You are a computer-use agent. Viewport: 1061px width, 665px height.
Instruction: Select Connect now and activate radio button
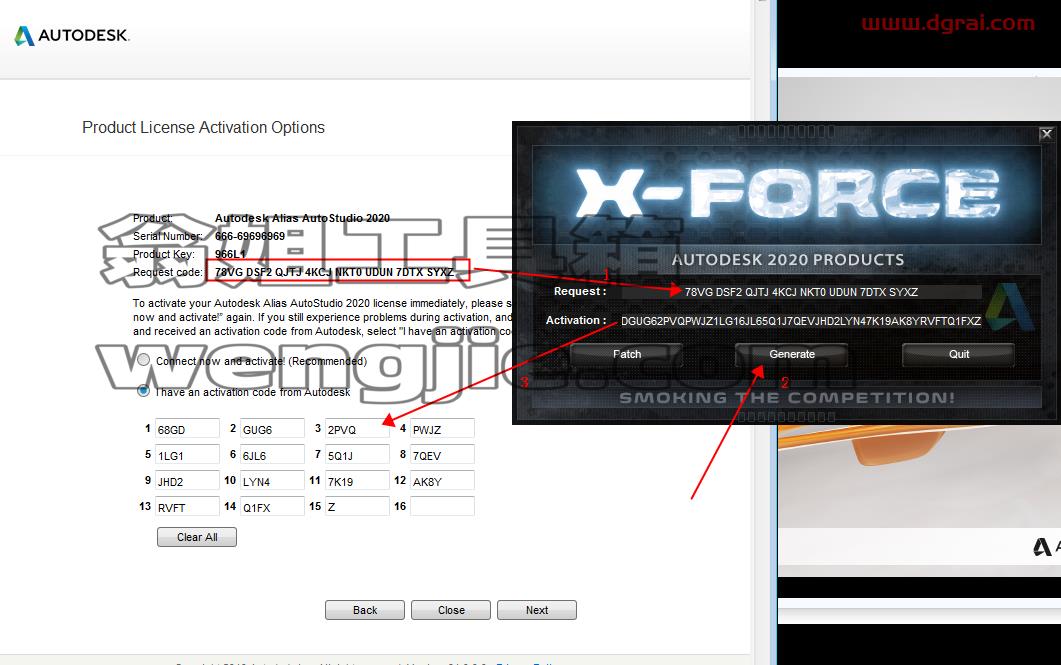pyautogui.click(x=143, y=360)
